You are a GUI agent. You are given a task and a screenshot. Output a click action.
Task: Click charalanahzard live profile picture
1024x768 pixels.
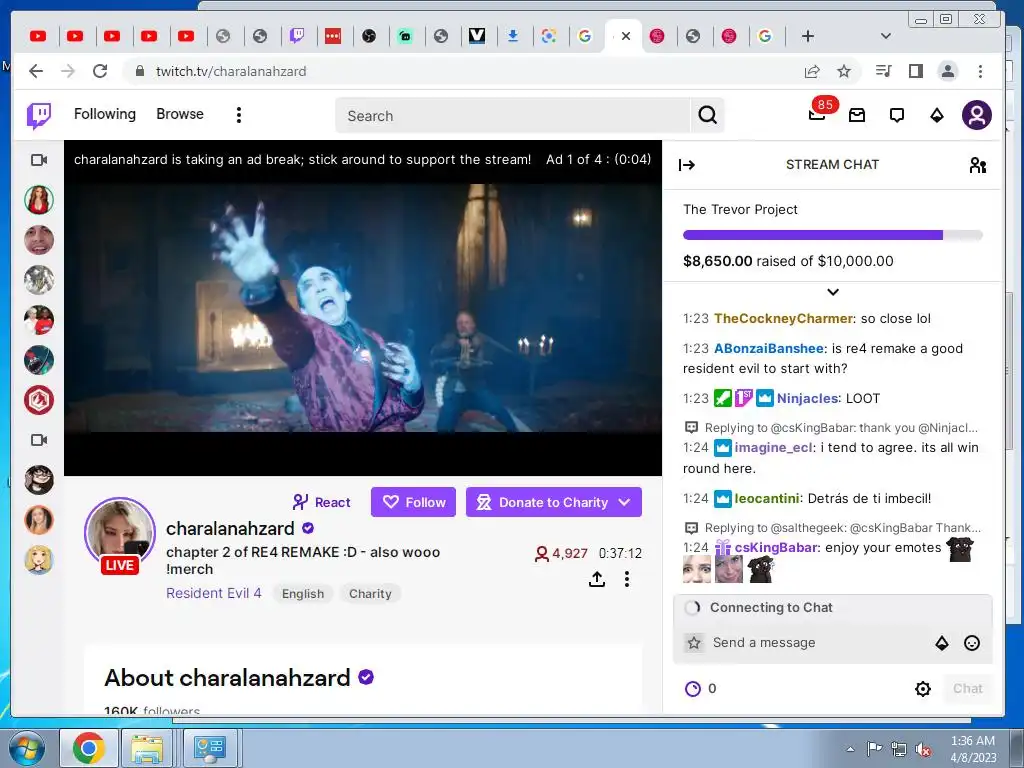[x=120, y=534]
